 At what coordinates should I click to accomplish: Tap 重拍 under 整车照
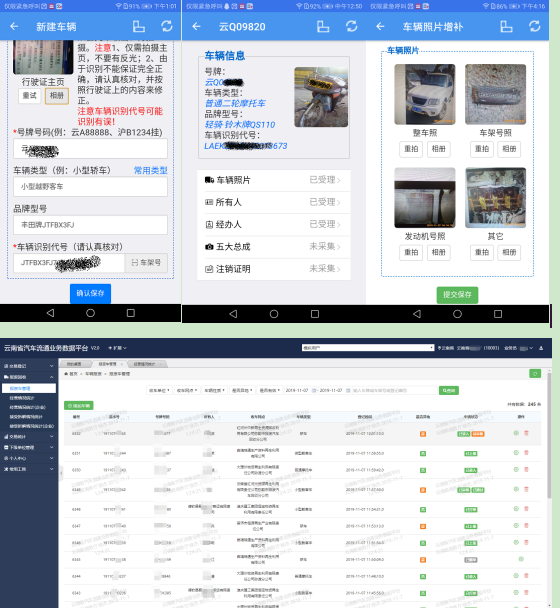(x=411, y=149)
